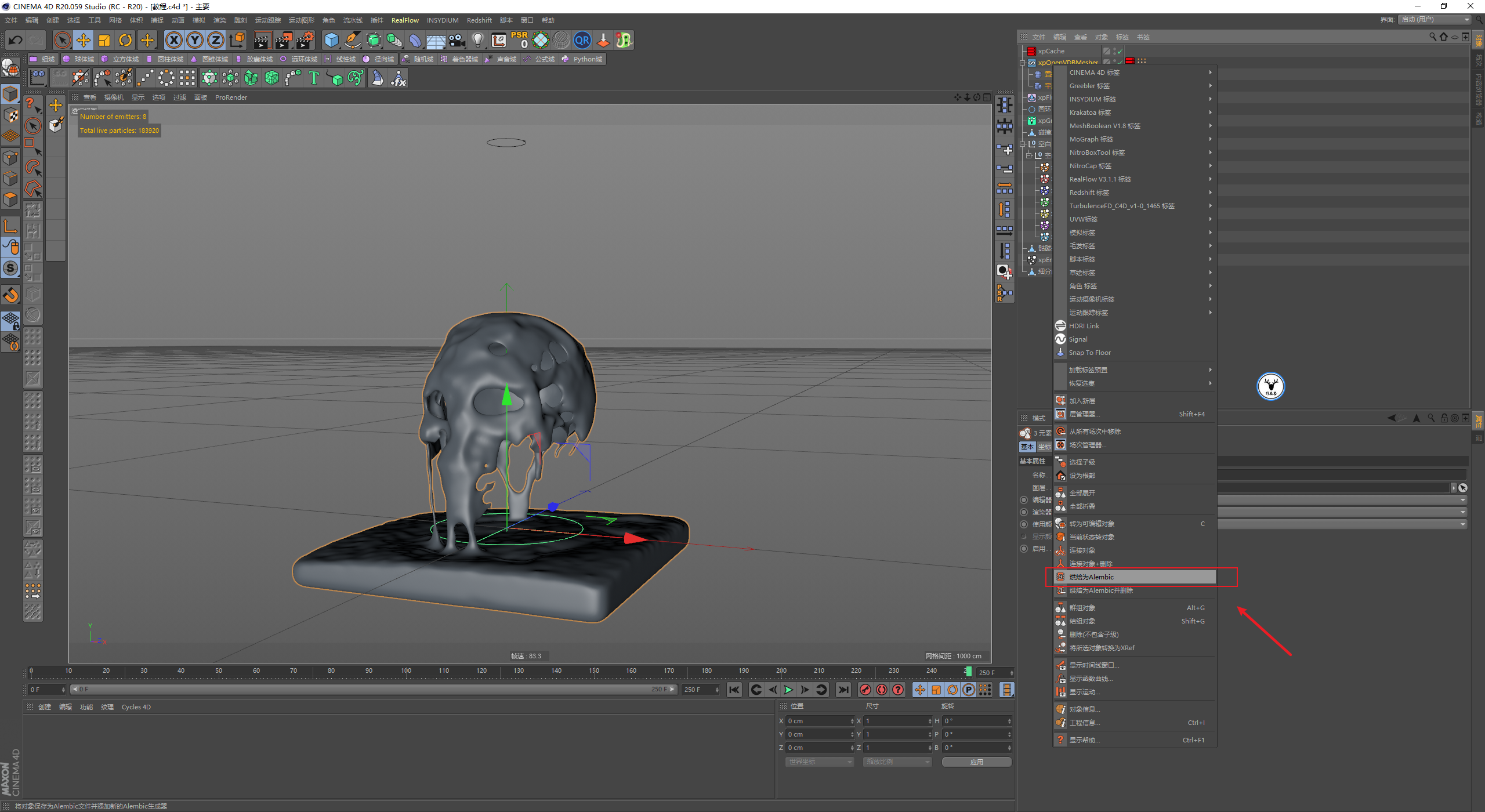
Task: Click the blue QR icon in the toolbar
Action: [582, 40]
